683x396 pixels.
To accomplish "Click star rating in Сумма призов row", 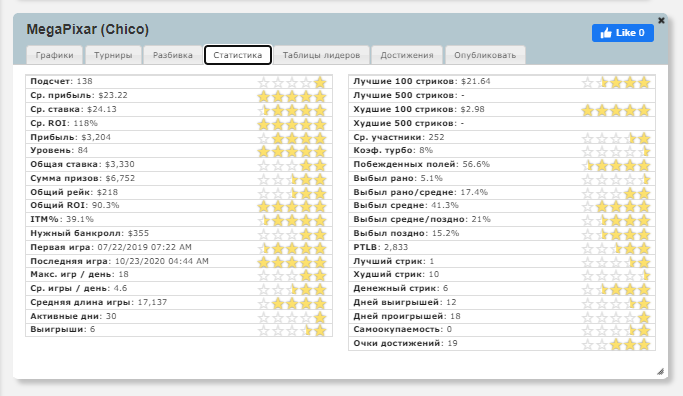I will pyautogui.click(x=292, y=179).
